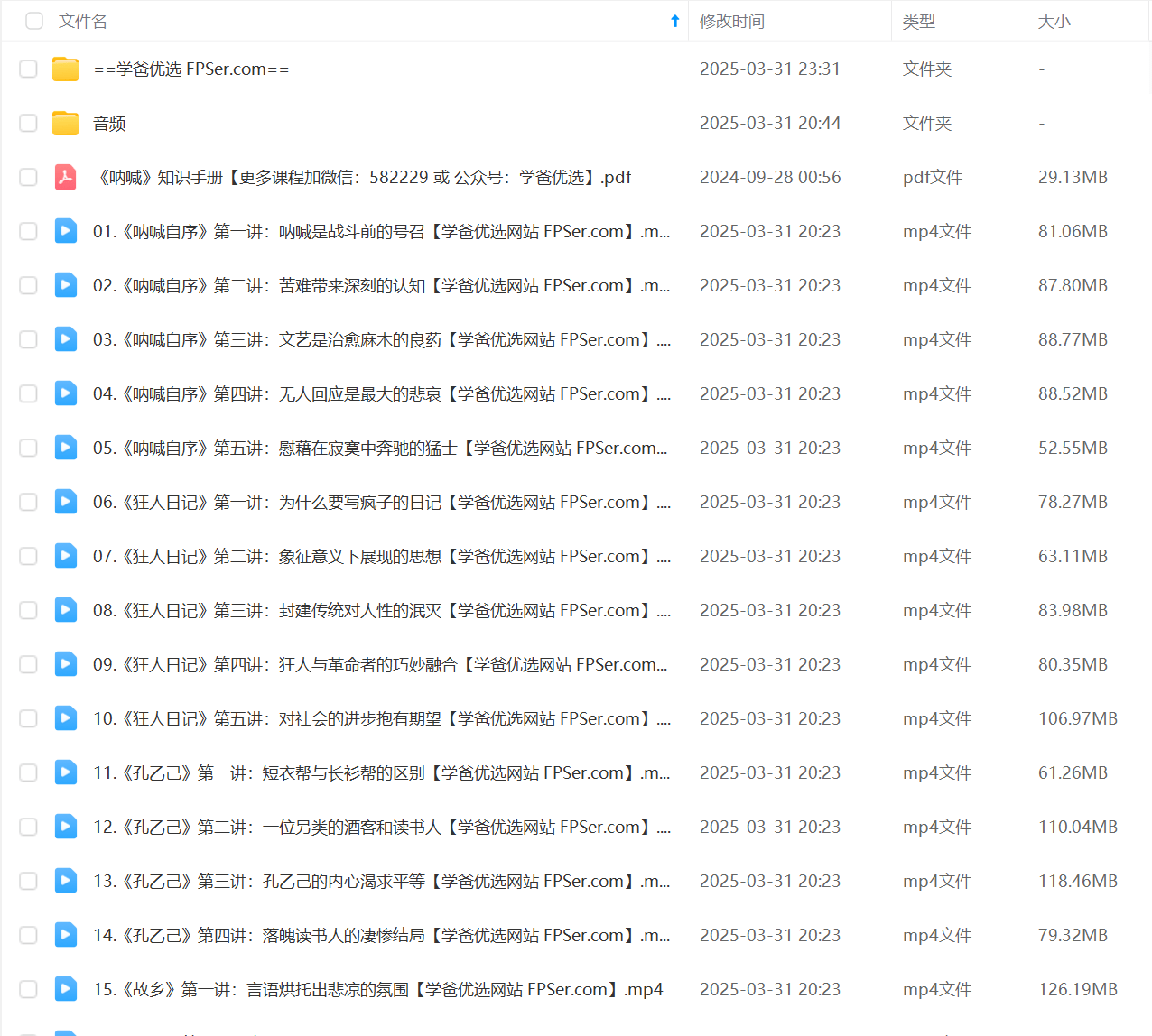Check the box for ==学爸优选 FPSer.com== folder

click(x=28, y=69)
